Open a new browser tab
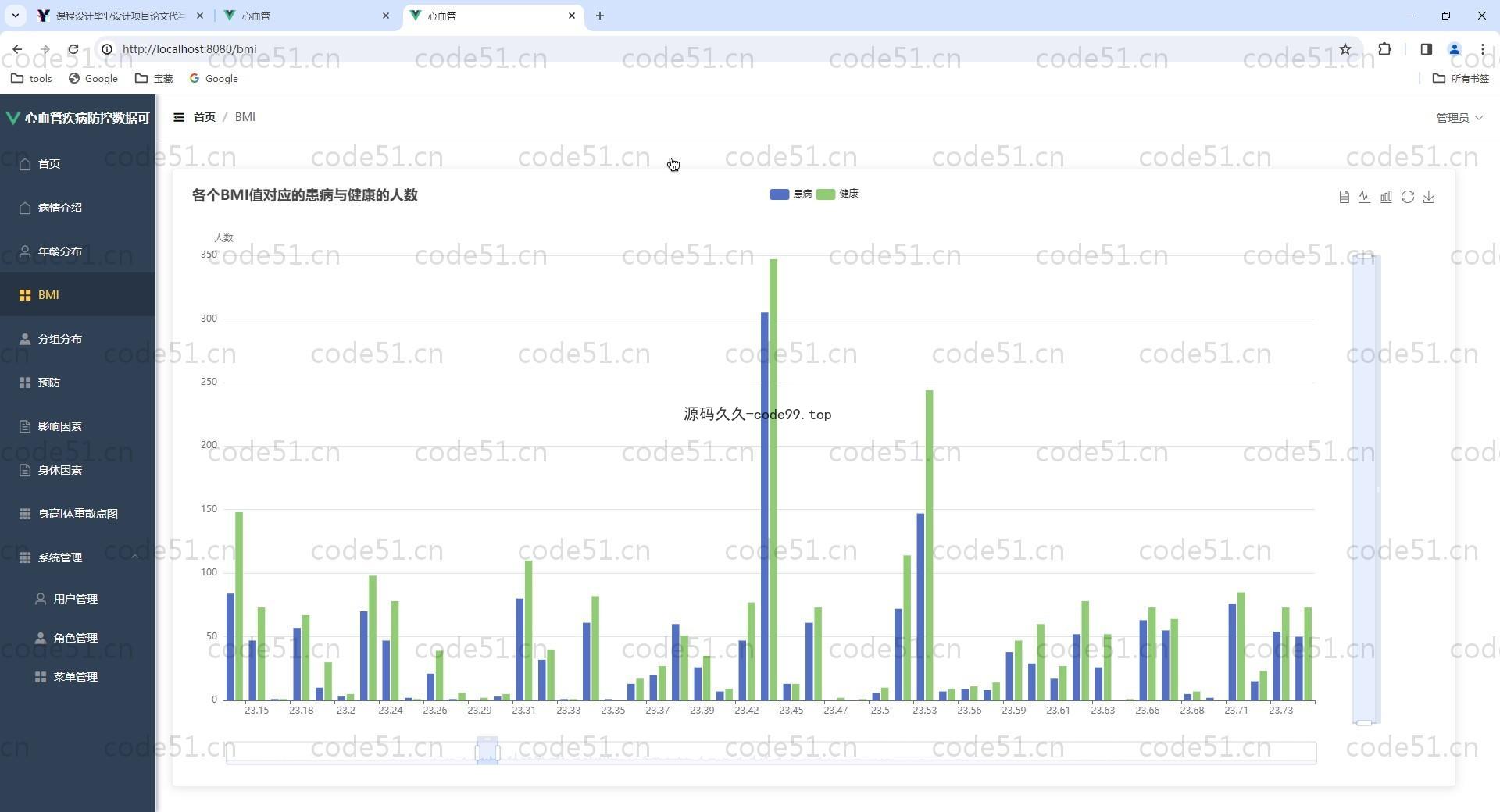Screen dimensions: 1500x812 point(600,16)
